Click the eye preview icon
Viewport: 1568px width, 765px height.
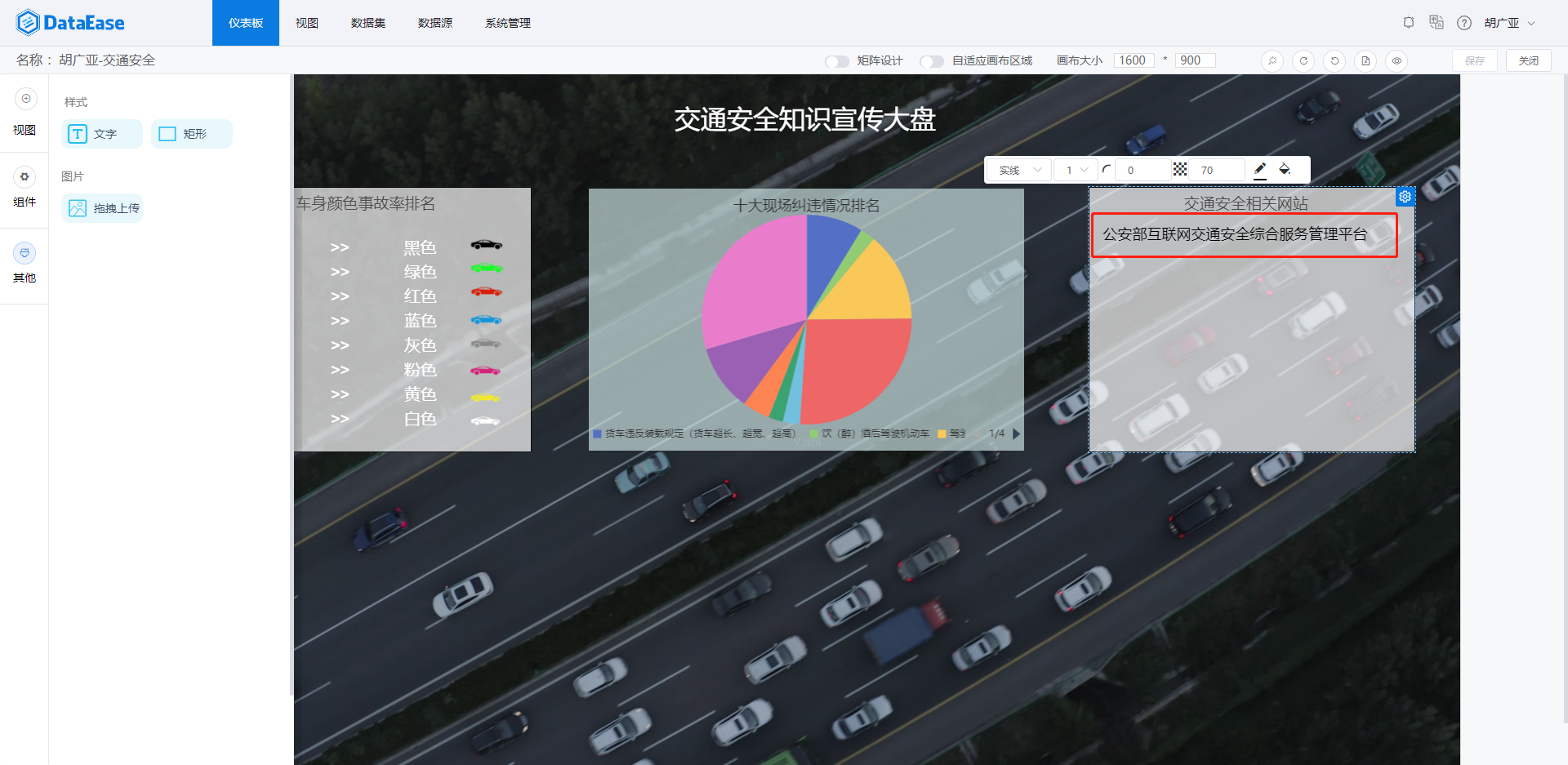[x=1396, y=60]
